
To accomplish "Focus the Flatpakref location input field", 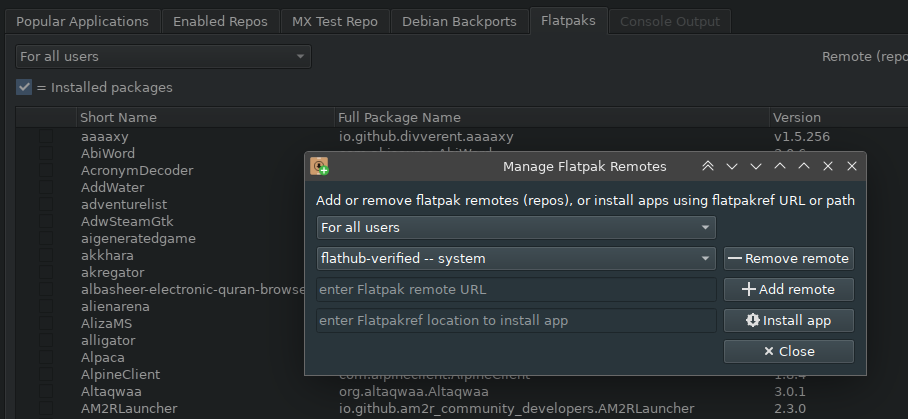I will click(516, 321).
